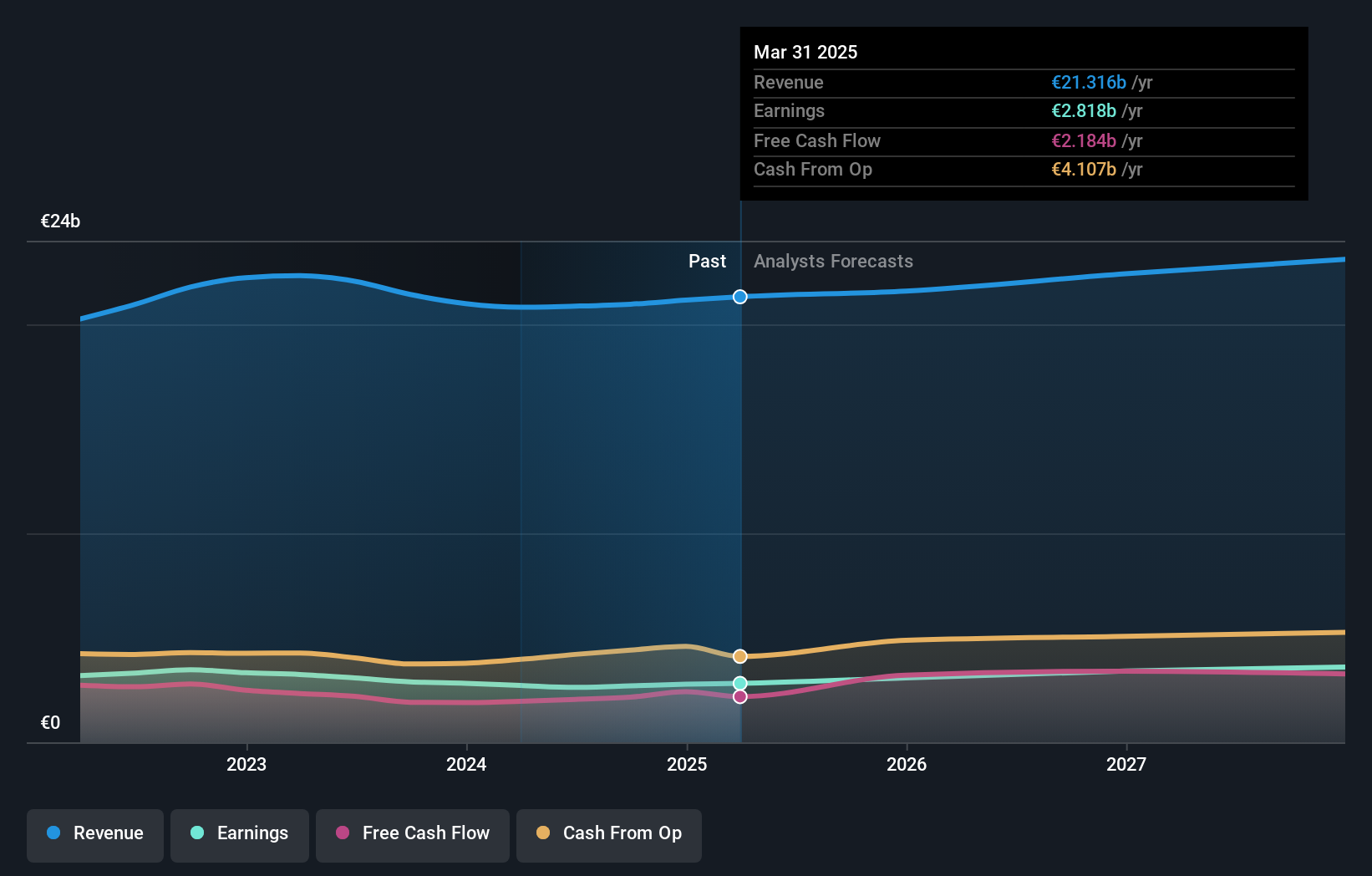Click the pink Free Cash Flow legend dot

pos(342,833)
